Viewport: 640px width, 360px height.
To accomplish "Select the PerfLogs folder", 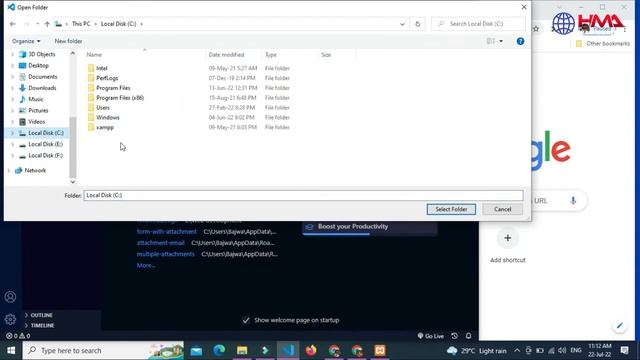I will (x=107, y=78).
